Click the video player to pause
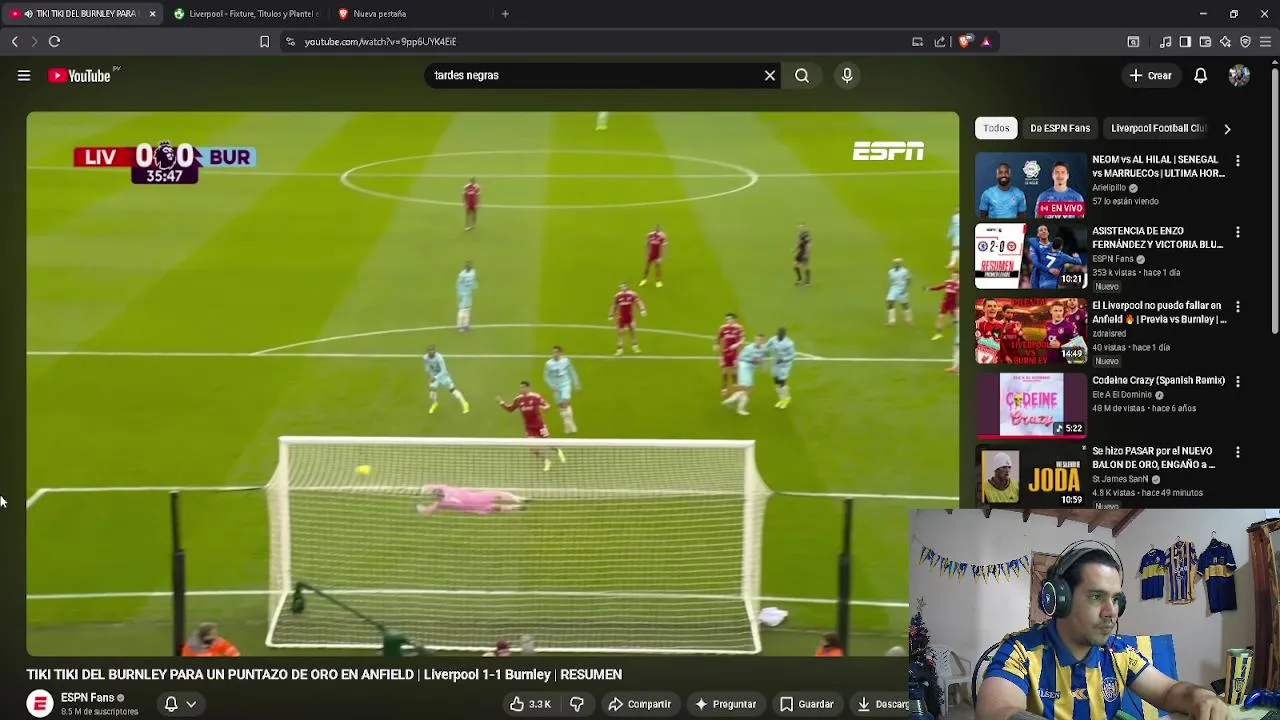The image size is (1280, 720). pyautogui.click(x=492, y=384)
